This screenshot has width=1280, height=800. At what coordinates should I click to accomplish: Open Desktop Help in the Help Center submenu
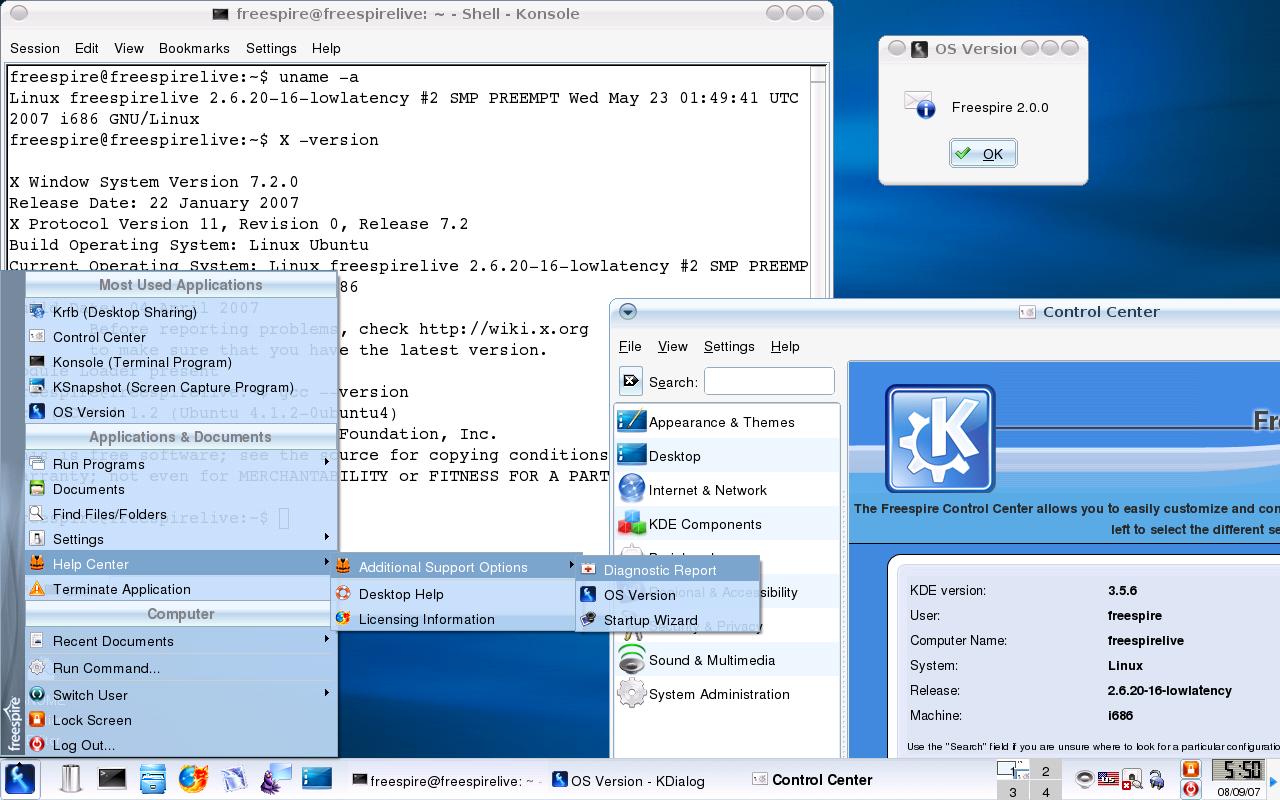[454, 594]
